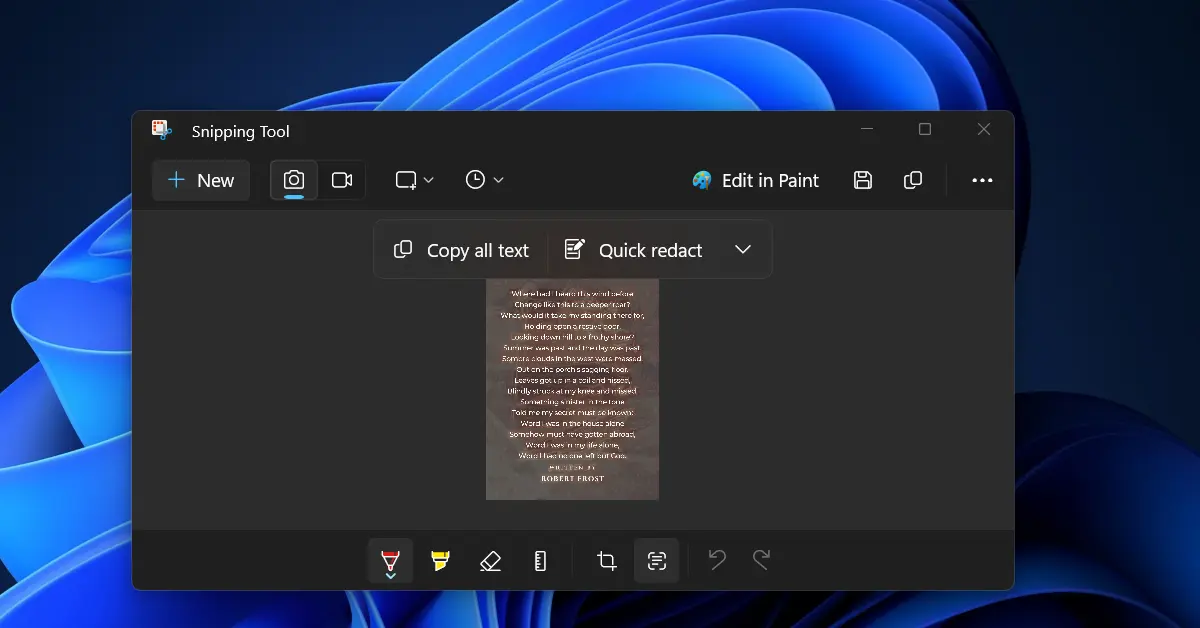Copy all text from the image
The image size is (1200, 628).
[460, 249]
